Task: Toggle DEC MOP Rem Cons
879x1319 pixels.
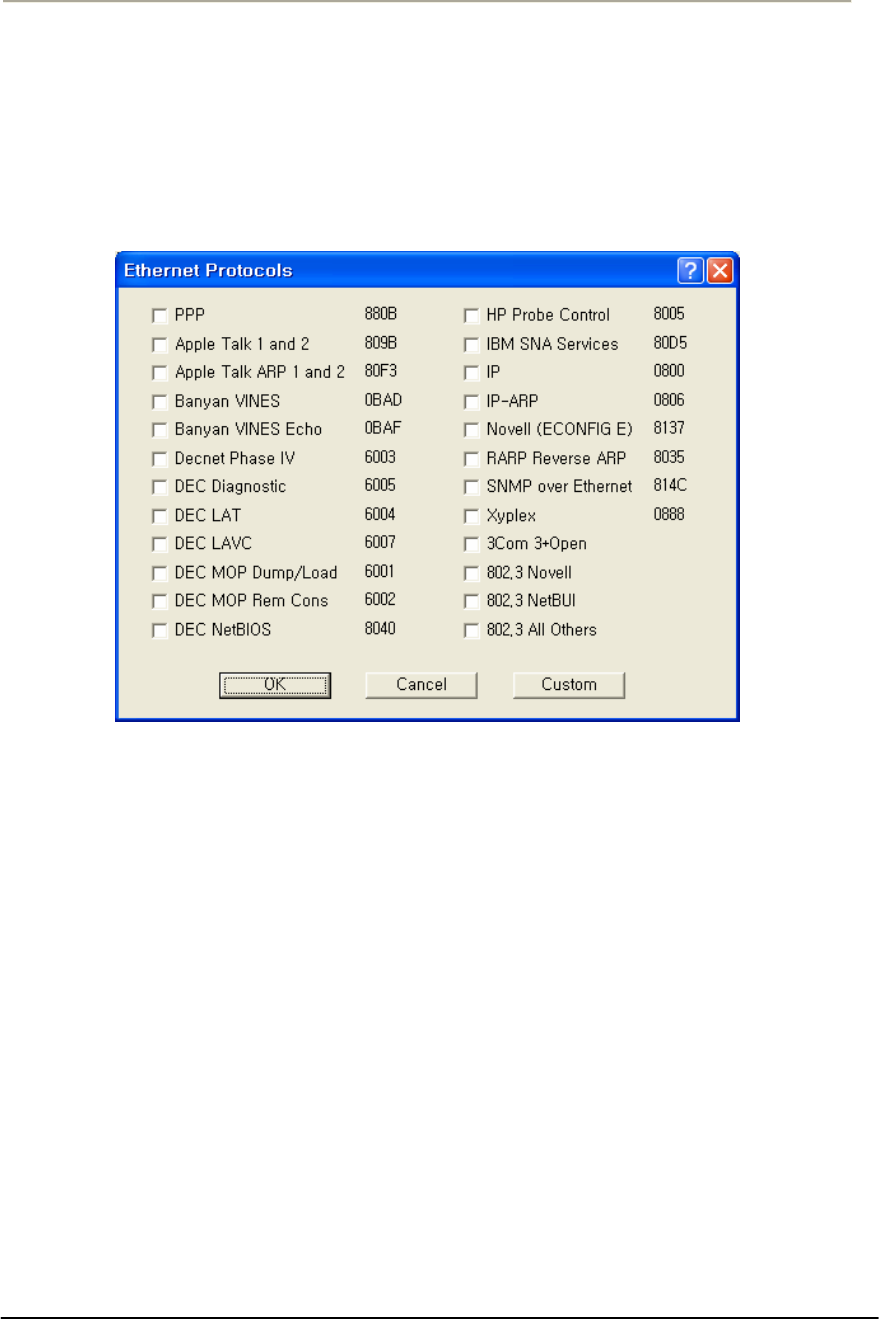Action: pyautogui.click(x=158, y=602)
